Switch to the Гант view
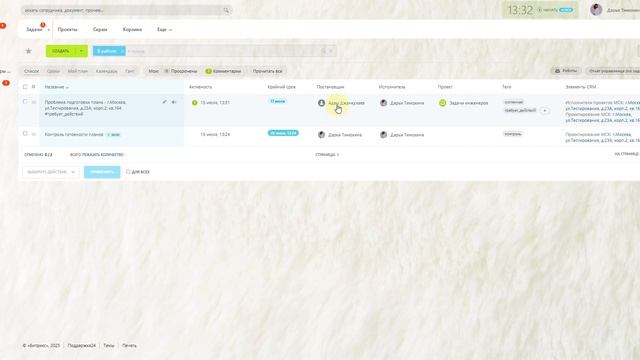The height and width of the screenshot is (360, 640). coord(130,71)
